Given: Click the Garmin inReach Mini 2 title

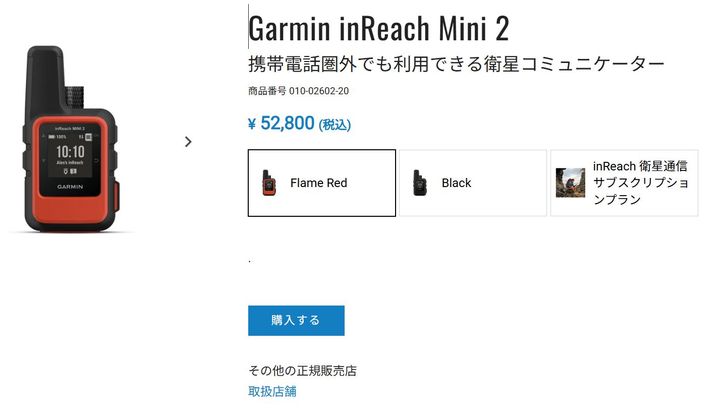Looking at the screenshot, I should pos(379,27).
